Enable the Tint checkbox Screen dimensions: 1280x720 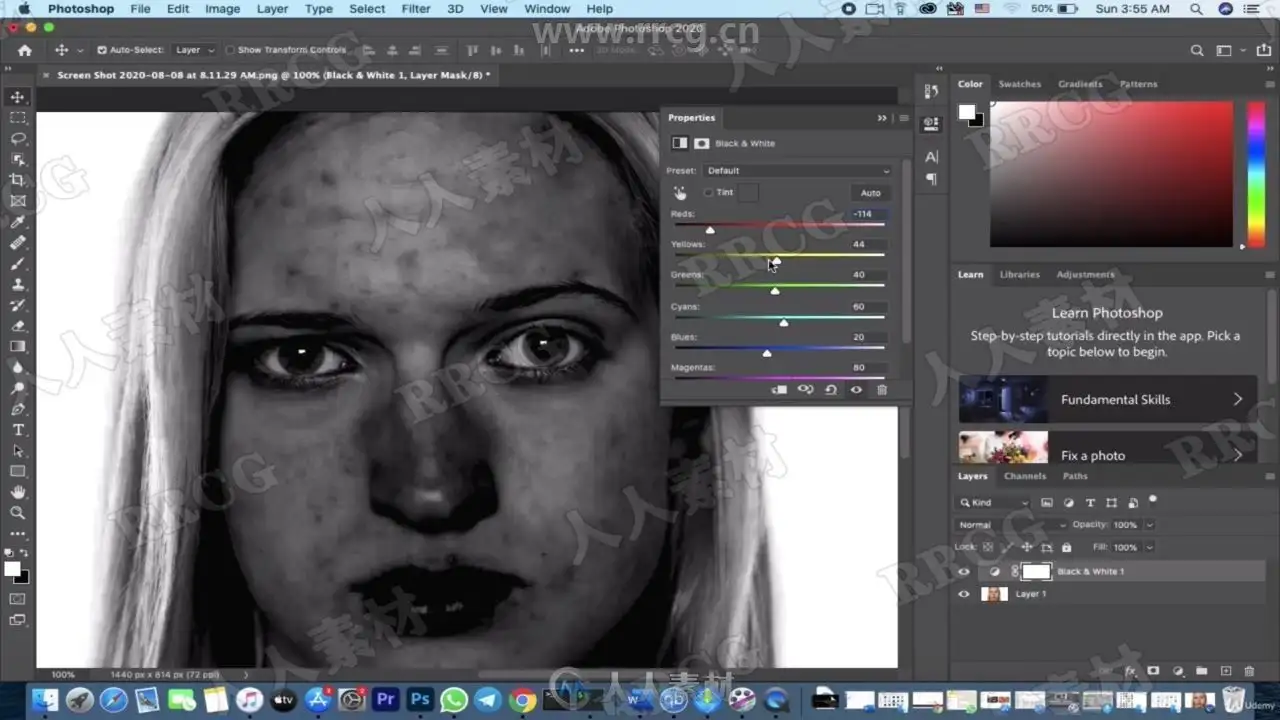[709, 193]
